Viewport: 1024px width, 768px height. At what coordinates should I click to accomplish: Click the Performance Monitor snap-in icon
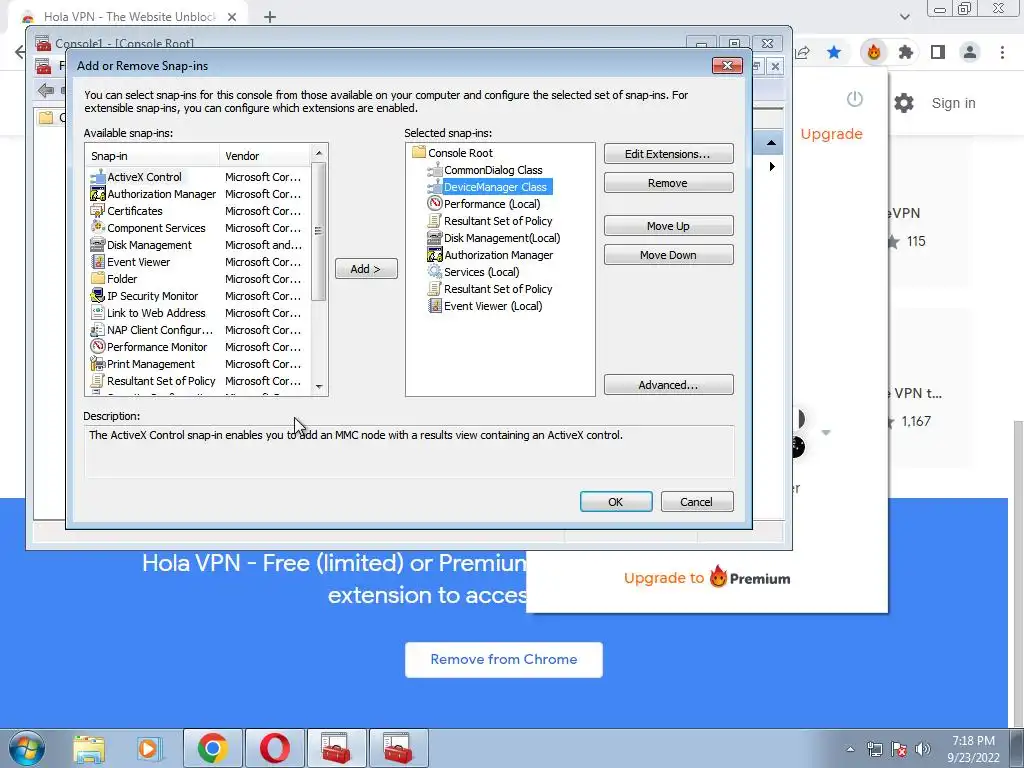[97, 347]
